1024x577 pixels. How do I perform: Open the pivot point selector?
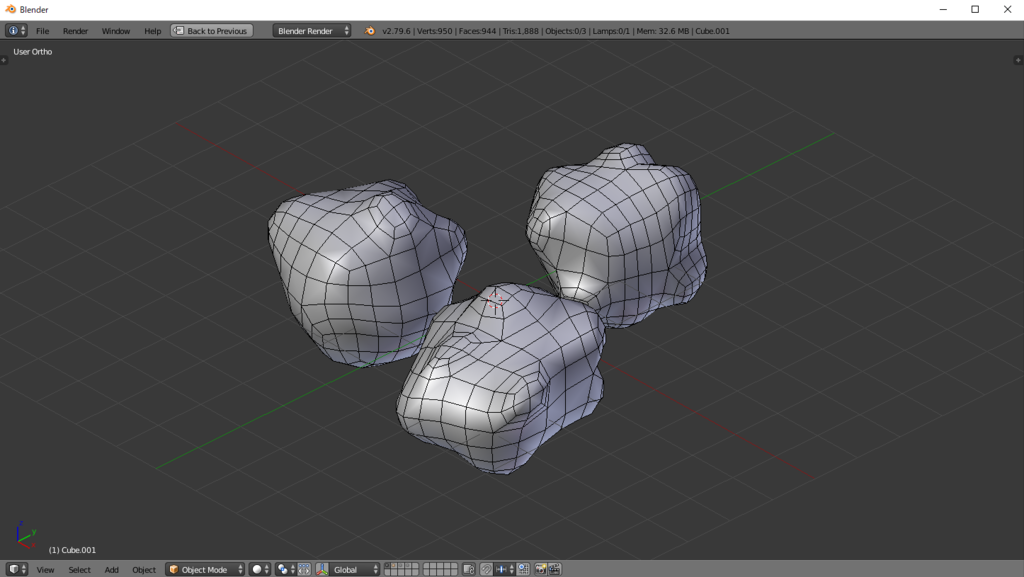coord(285,569)
